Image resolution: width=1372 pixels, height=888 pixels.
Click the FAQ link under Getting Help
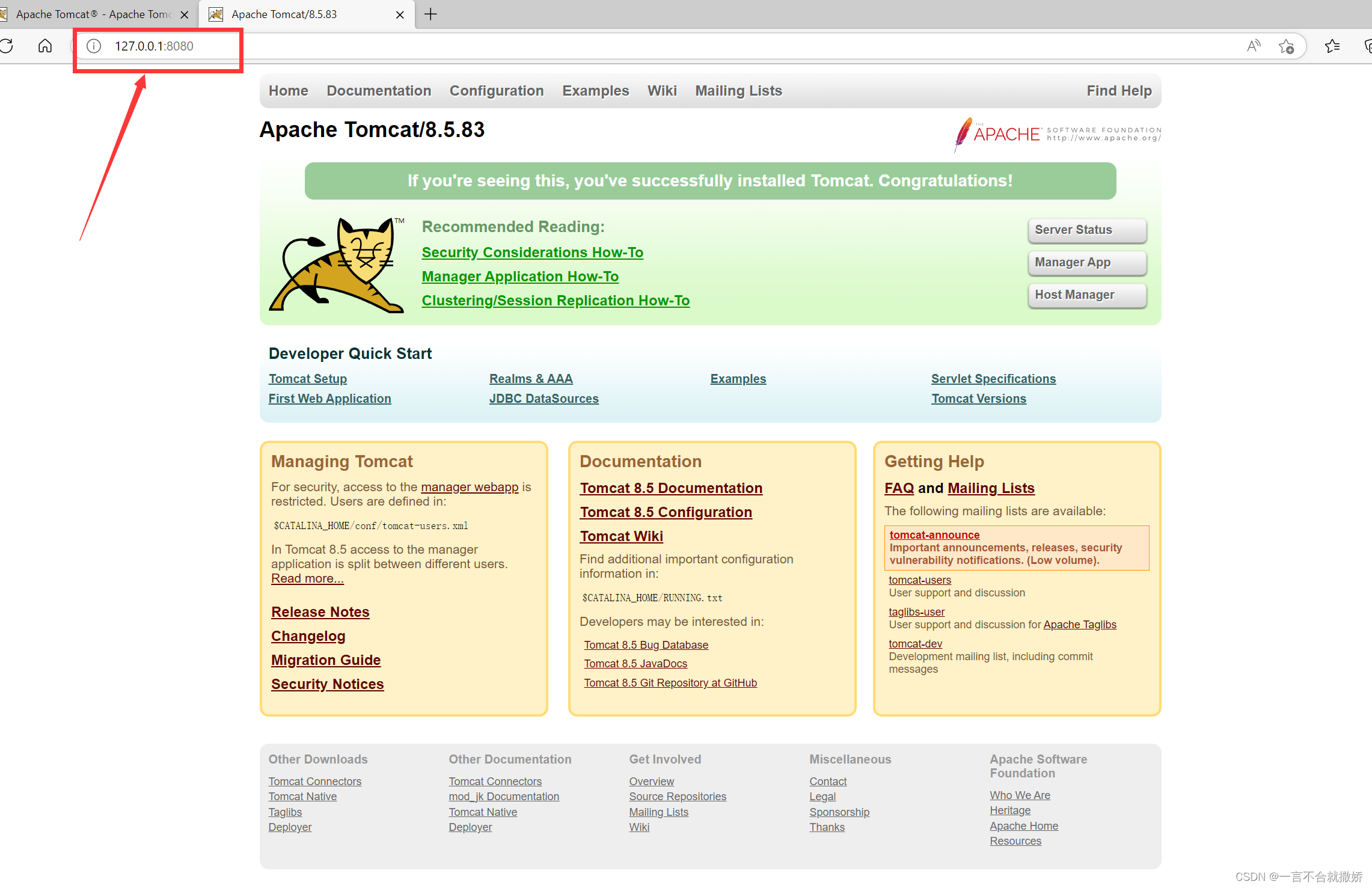coord(899,488)
